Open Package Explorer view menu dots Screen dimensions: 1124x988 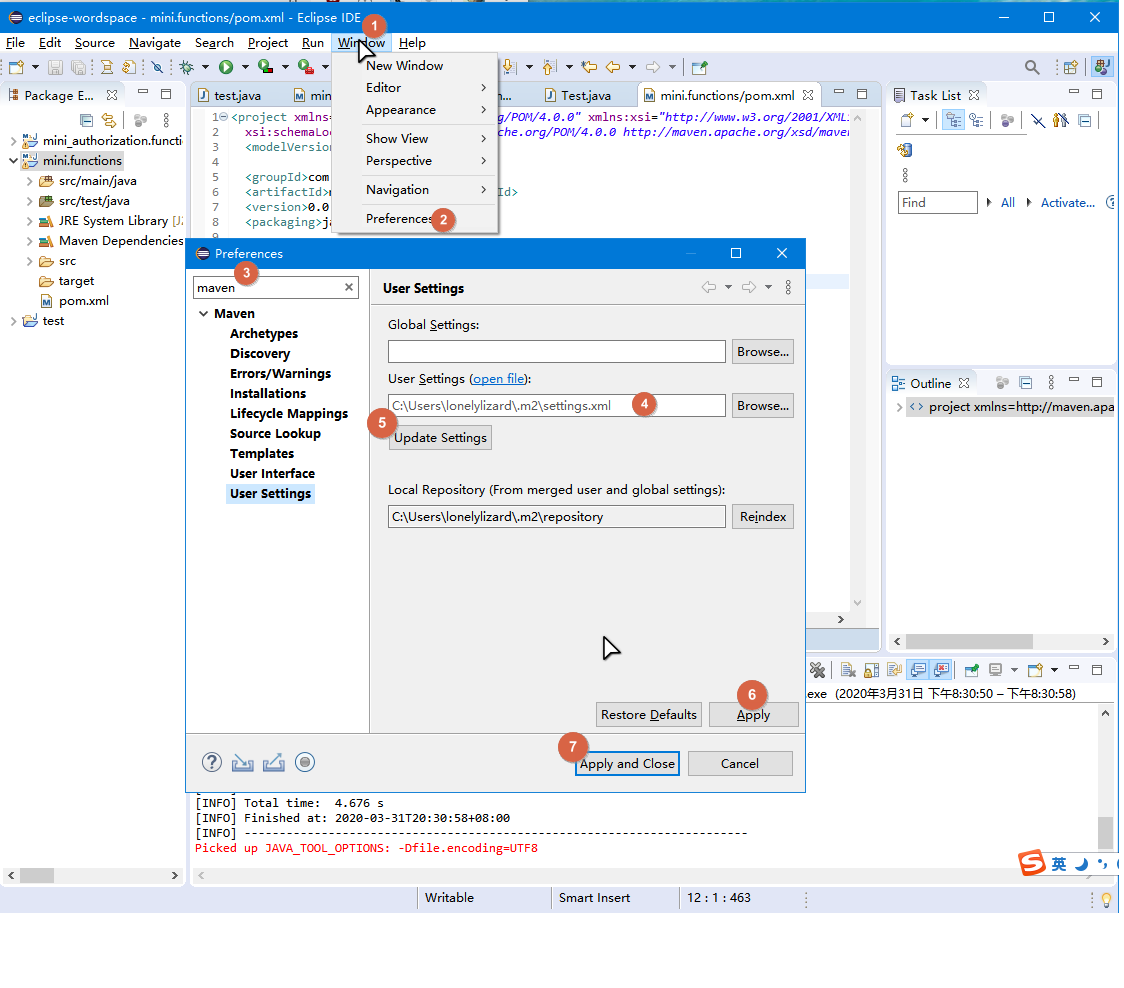click(x=166, y=120)
